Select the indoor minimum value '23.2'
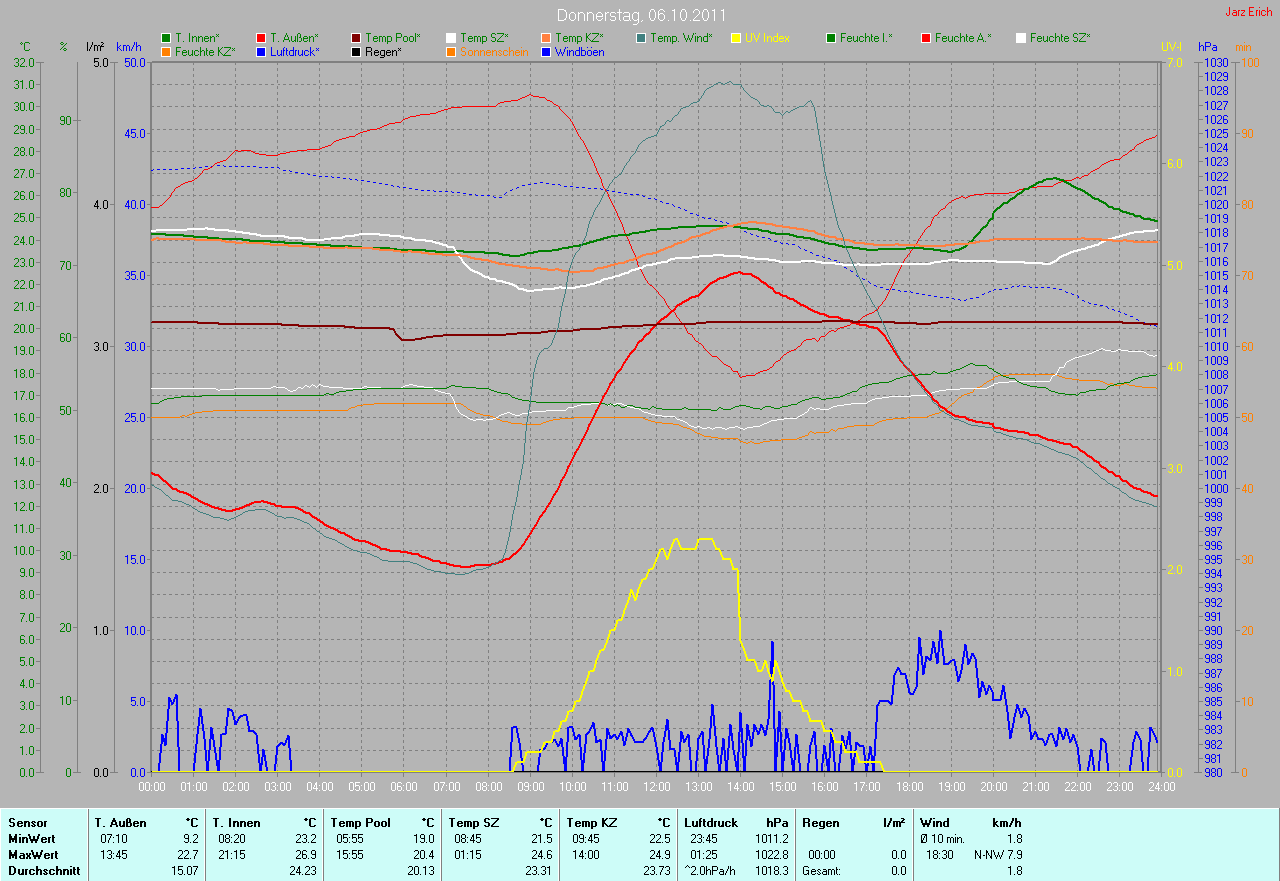 306,839
